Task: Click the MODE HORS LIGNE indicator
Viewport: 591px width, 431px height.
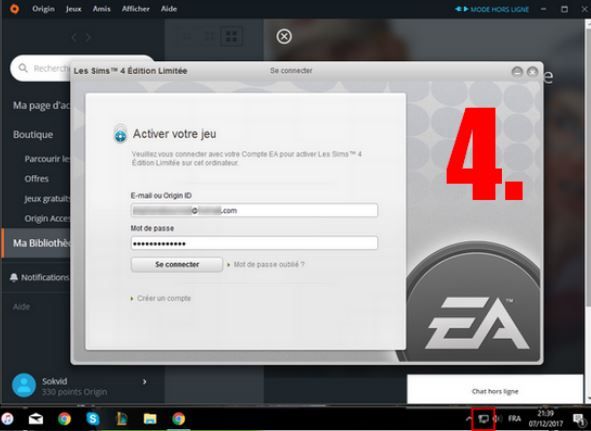Action: point(492,9)
